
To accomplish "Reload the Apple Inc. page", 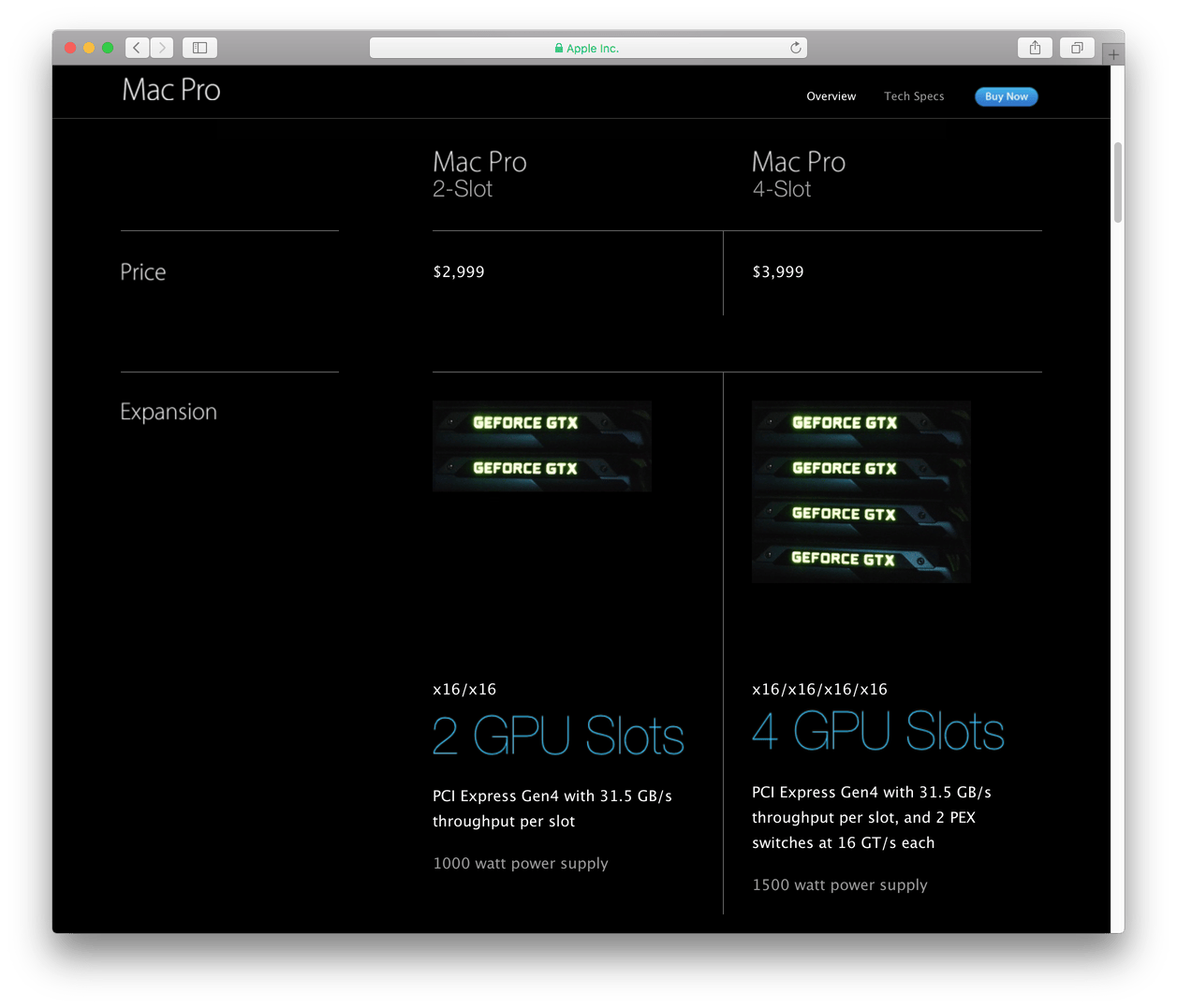I will click(x=795, y=47).
